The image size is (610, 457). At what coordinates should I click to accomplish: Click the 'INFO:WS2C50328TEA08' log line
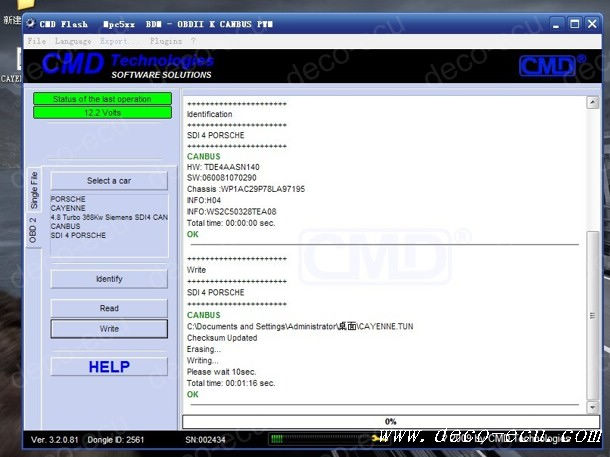click(231, 212)
